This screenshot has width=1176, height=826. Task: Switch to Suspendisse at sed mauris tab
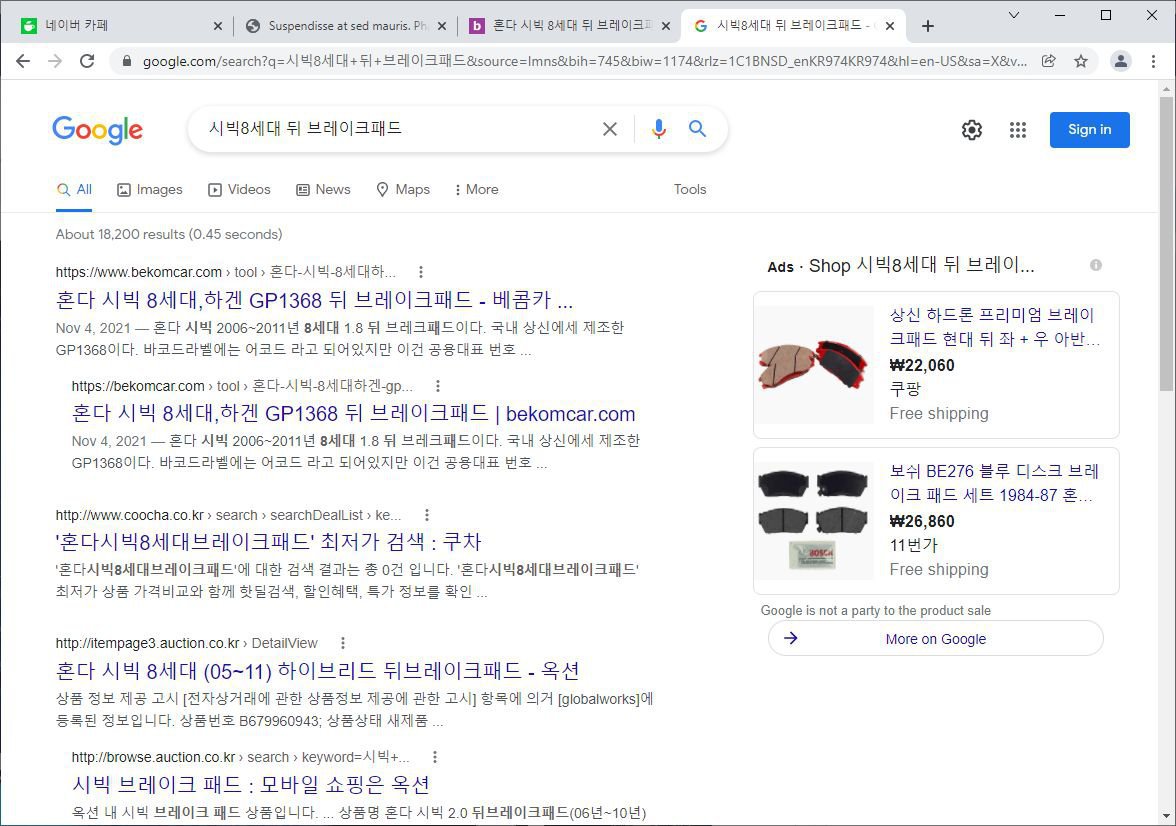tap(345, 26)
